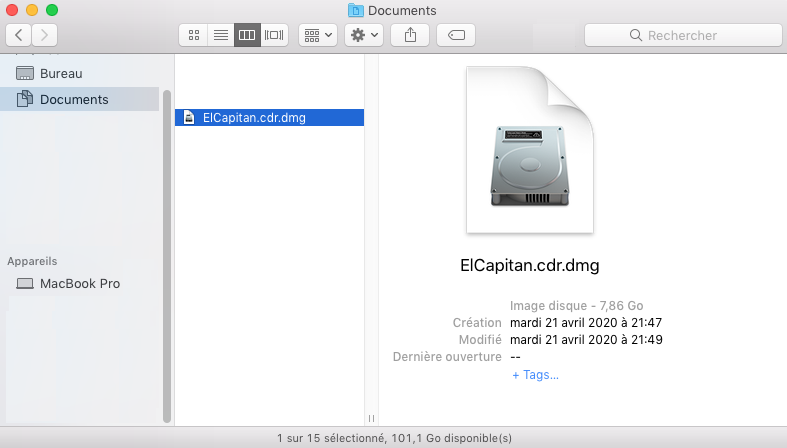Switch to gallery view
This screenshot has width=787, height=448.
(x=274, y=35)
